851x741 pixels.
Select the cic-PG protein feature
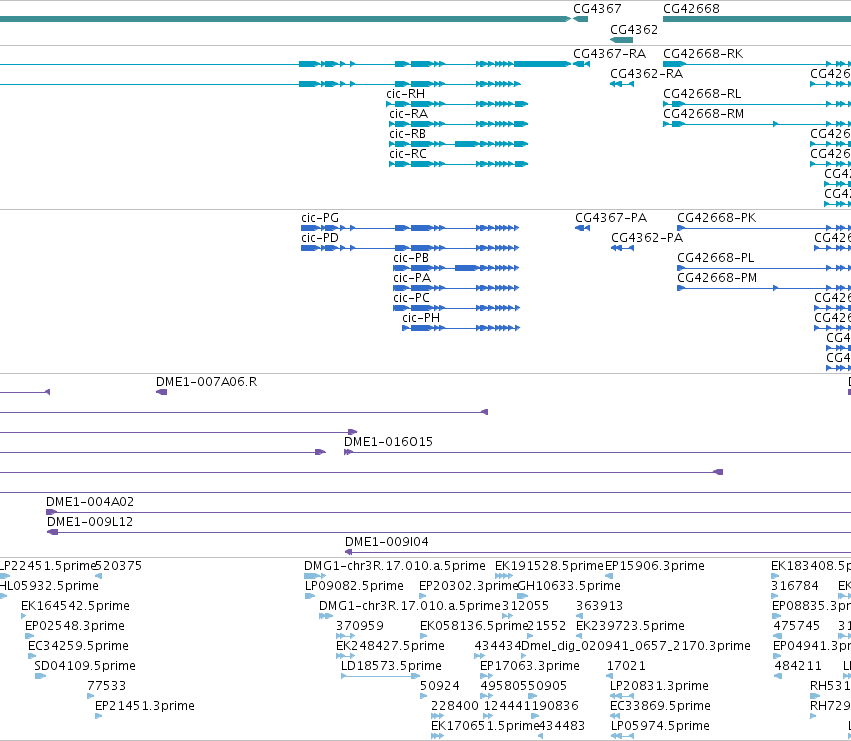(410, 228)
